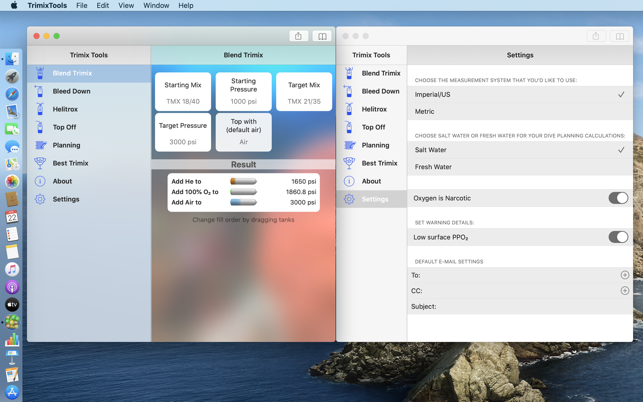Open the TrimixTools application menu
The image size is (643, 402).
(x=47, y=5)
